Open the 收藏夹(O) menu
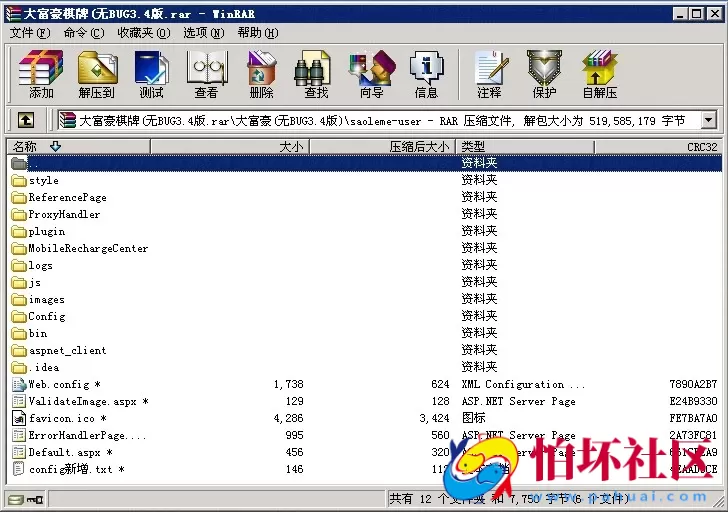 coord(144,33)
